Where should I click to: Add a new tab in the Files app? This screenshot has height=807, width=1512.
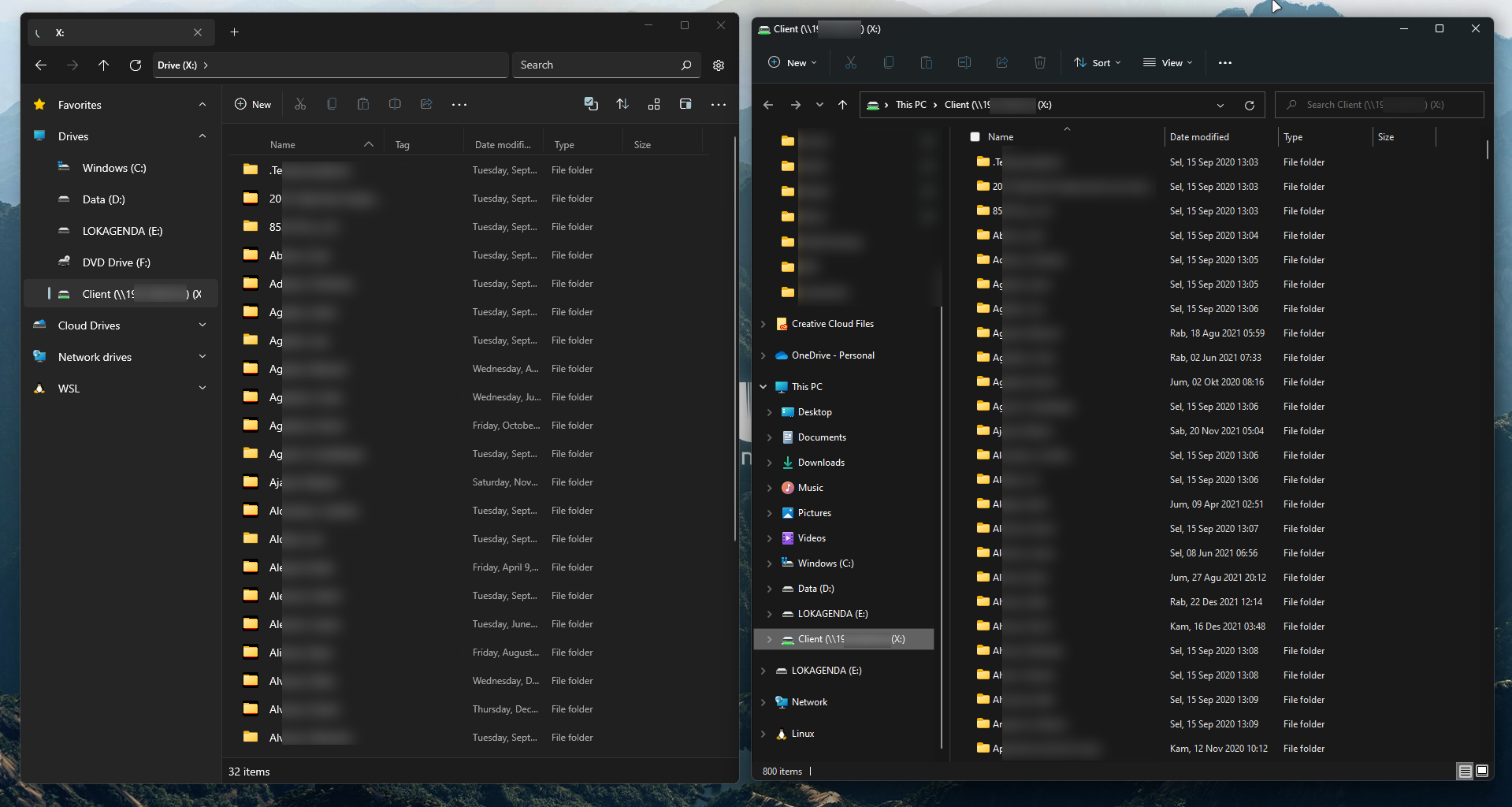(x=234, y=32)
